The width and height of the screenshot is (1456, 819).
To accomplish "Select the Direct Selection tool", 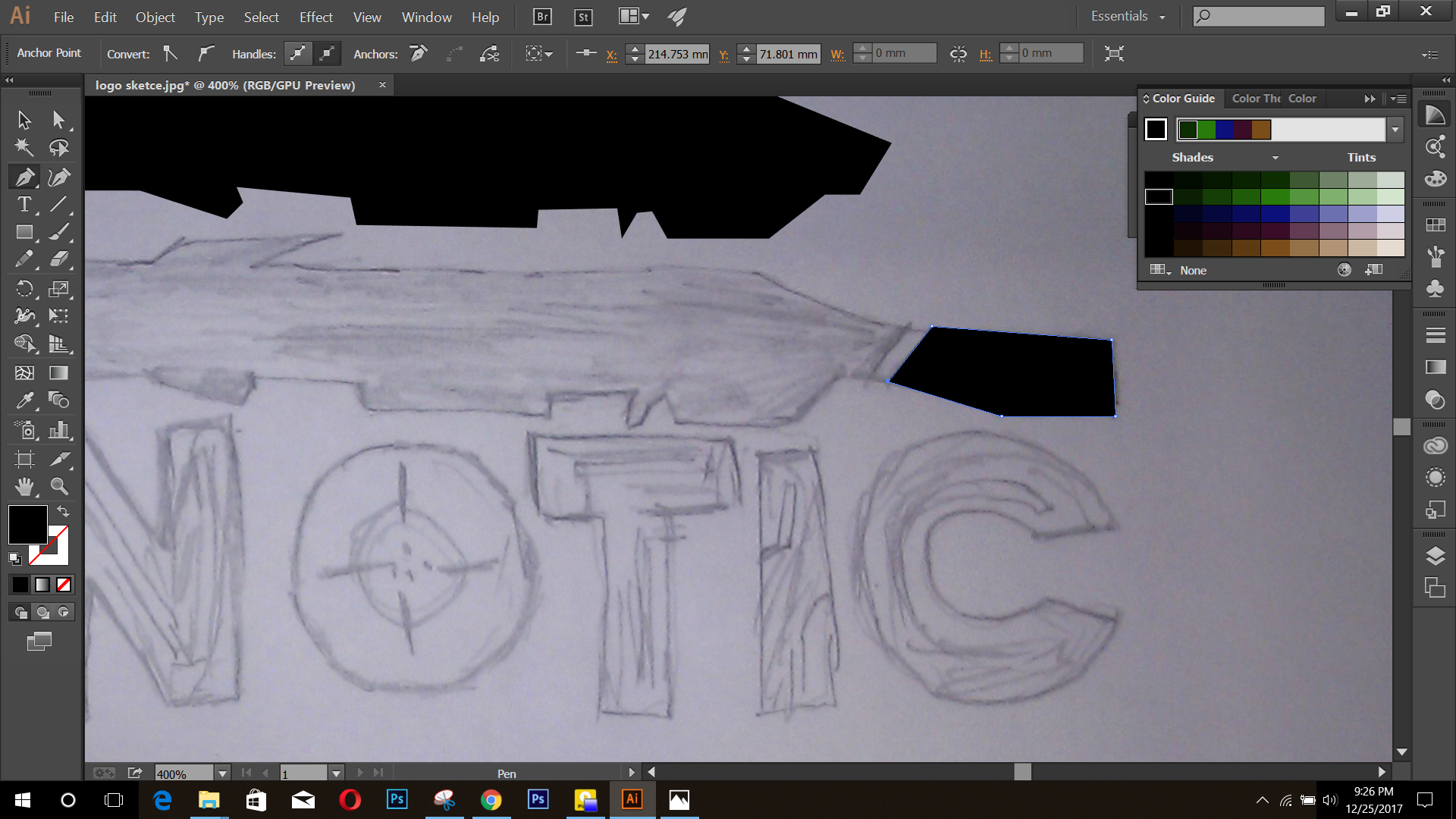I will (x=59, y=120).
